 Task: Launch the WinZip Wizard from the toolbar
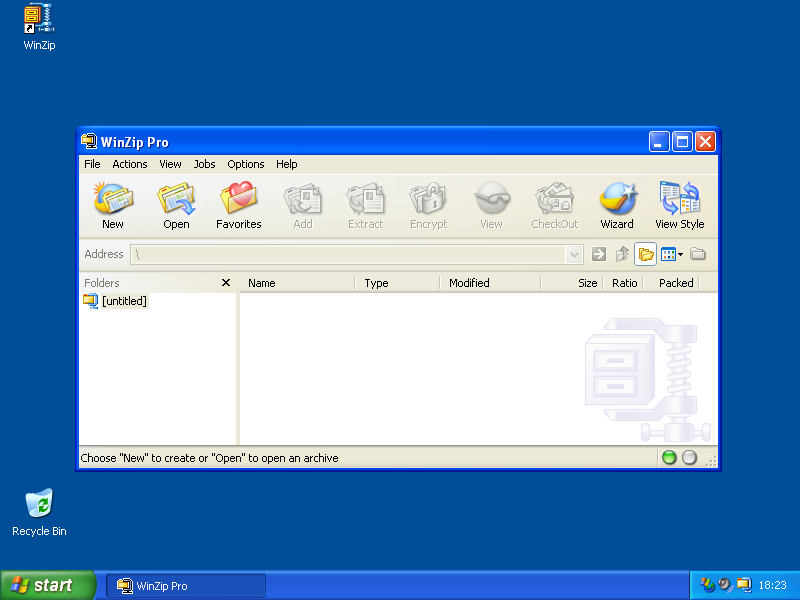coord(617,200)
